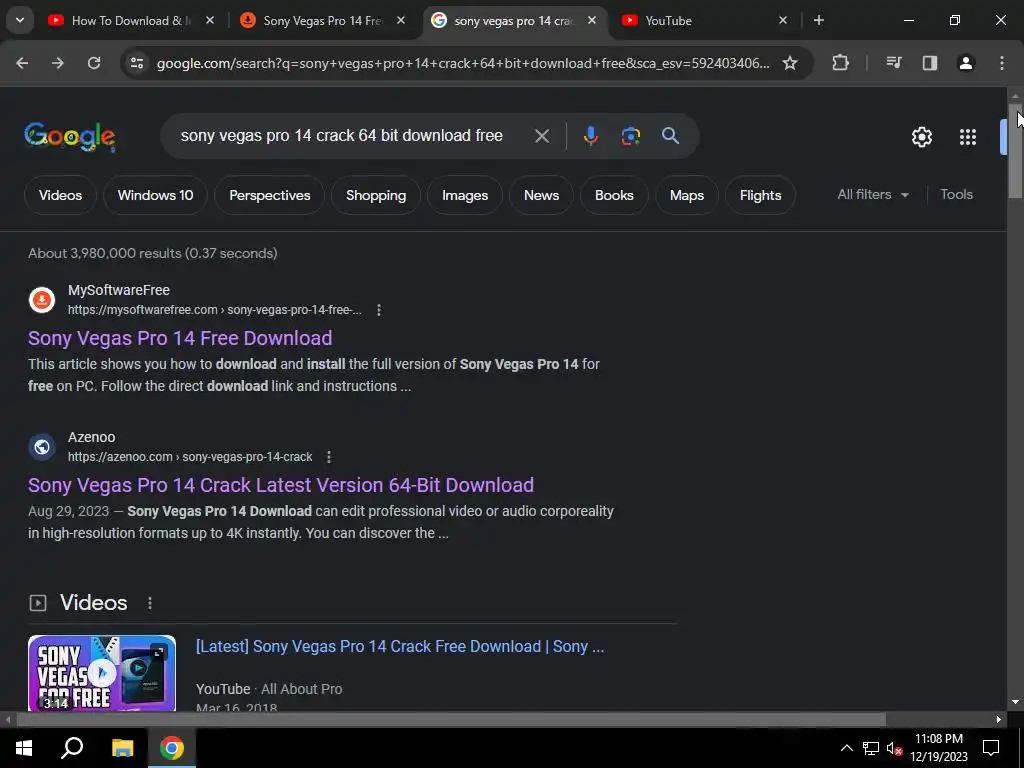Click the mysoftwarefree.com URL breadcrumb
Viewport: 1024px width, 768px height.
pos(215,310)
